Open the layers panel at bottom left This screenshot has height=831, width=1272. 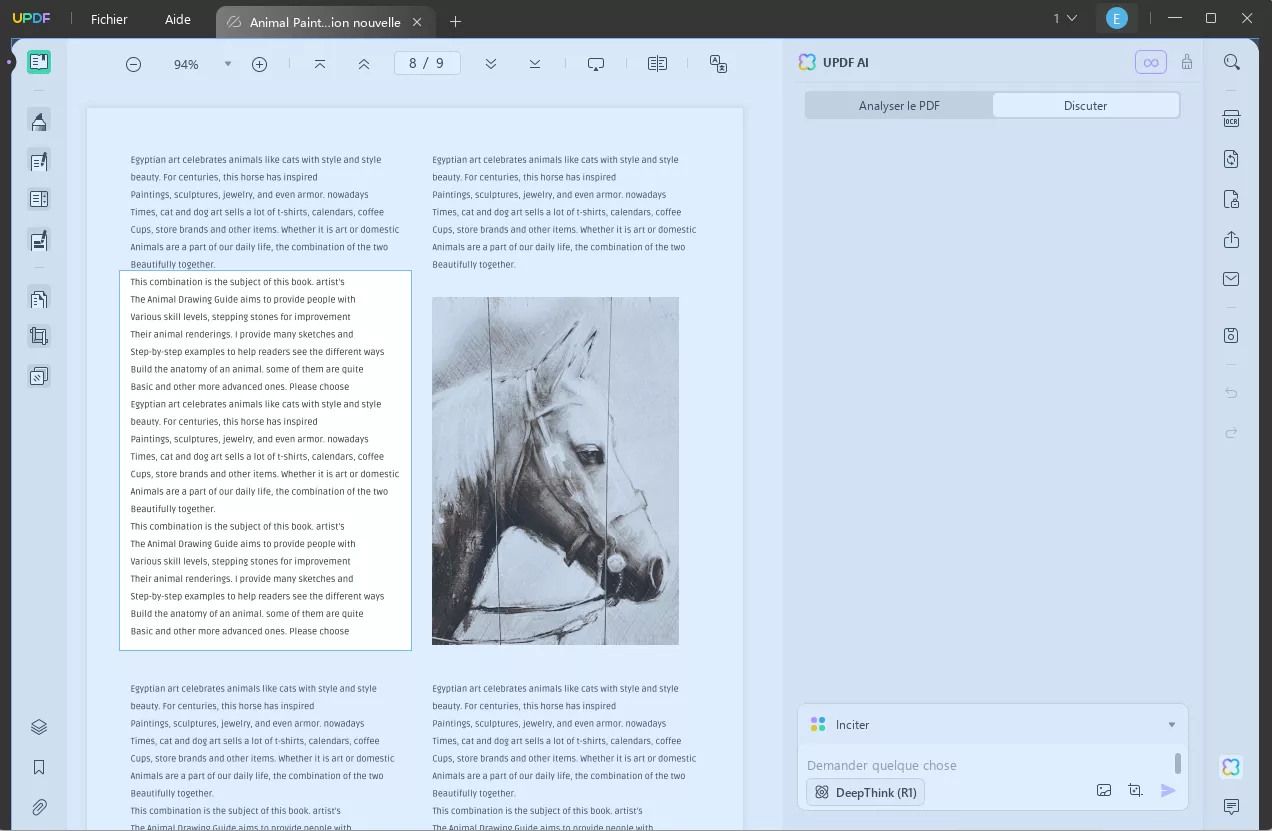click(x=38, y=727)
